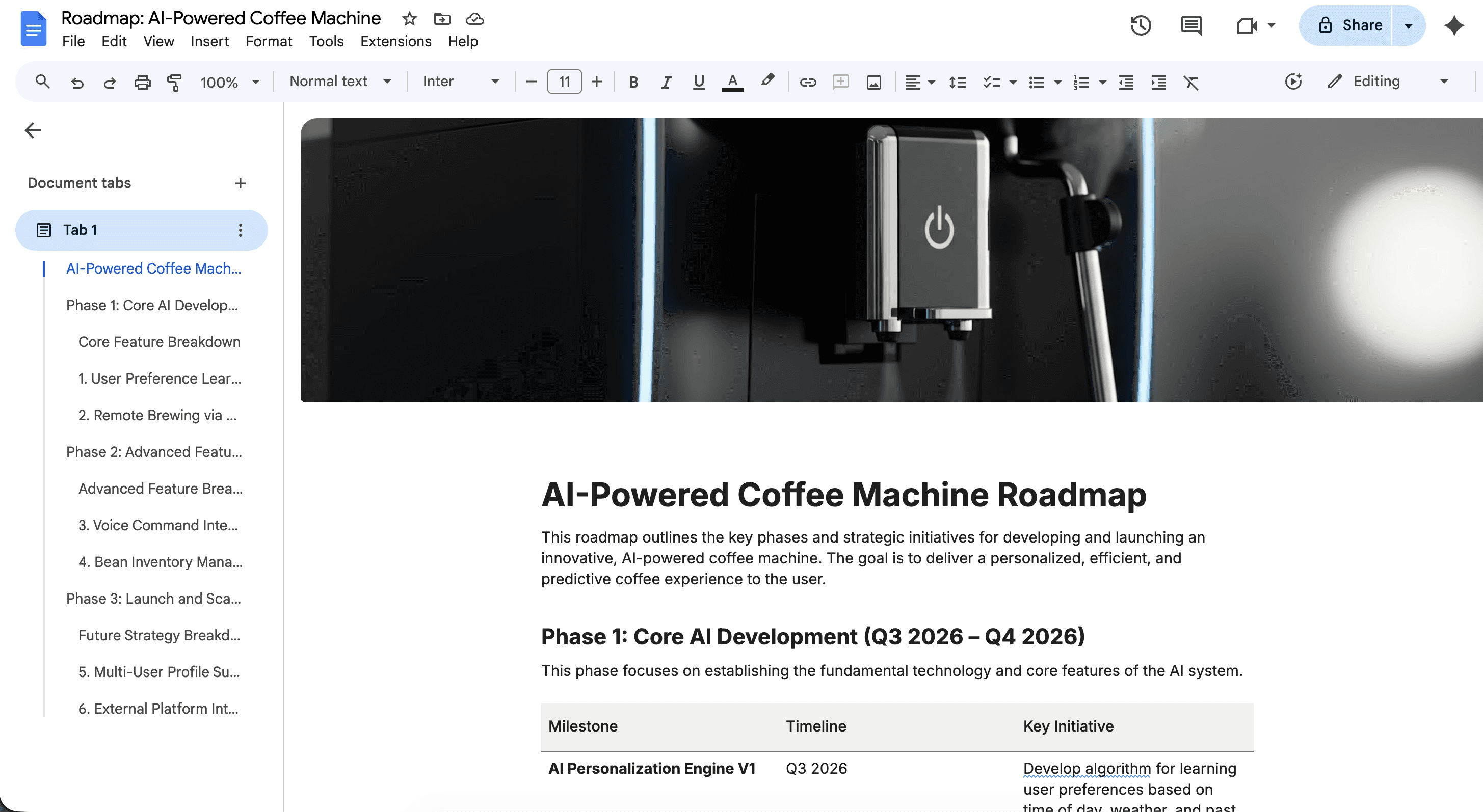Star this document
The height and width of the screenshot is (812, 1483).
(409, 19)
